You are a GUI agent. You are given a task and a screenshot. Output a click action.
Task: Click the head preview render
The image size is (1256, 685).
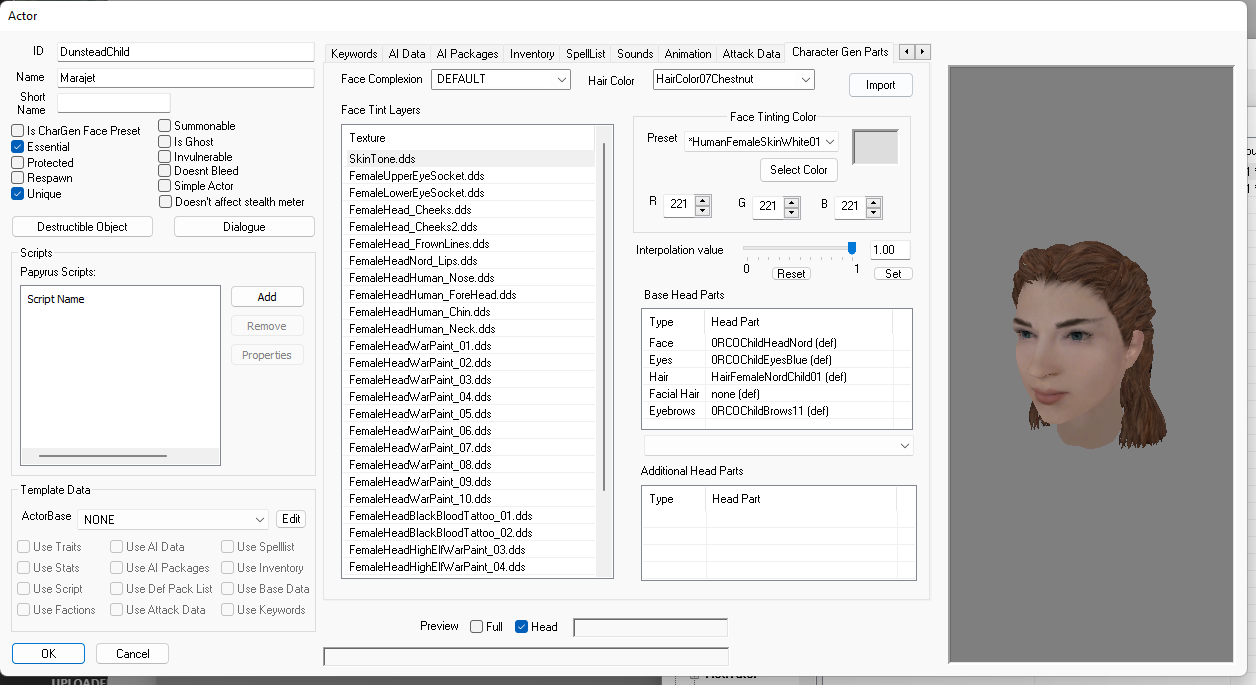pyautogui.click(x=1090, y=364)
